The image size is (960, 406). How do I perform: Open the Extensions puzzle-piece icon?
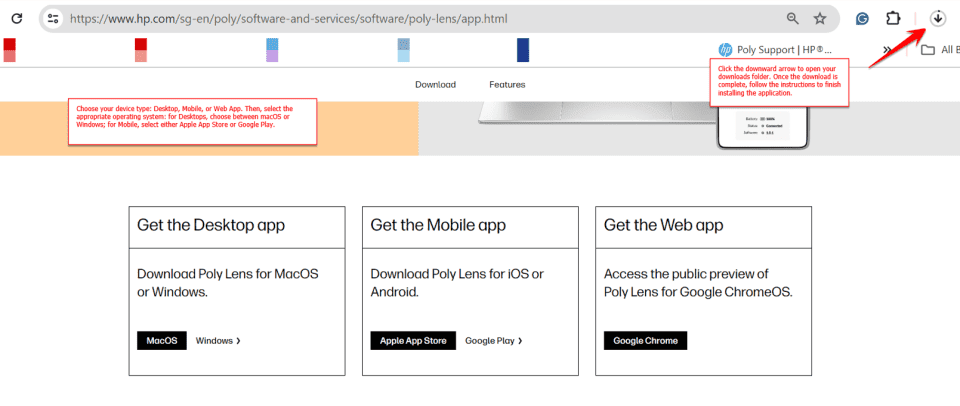893,19
